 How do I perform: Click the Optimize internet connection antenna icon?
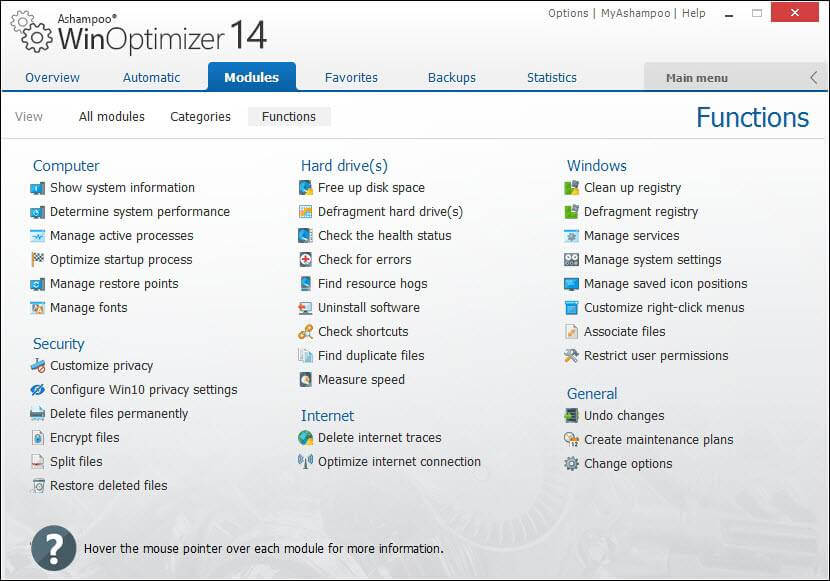point(305,462)
